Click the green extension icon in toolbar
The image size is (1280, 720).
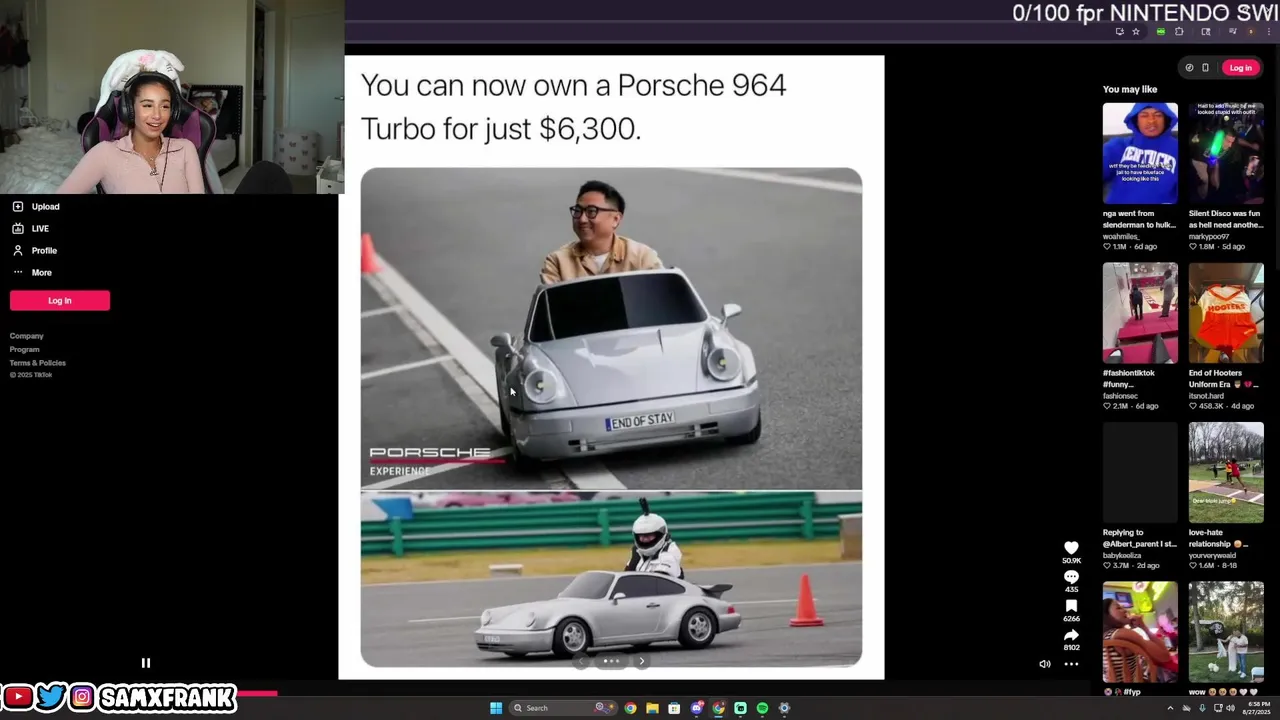click(1161, 31)
